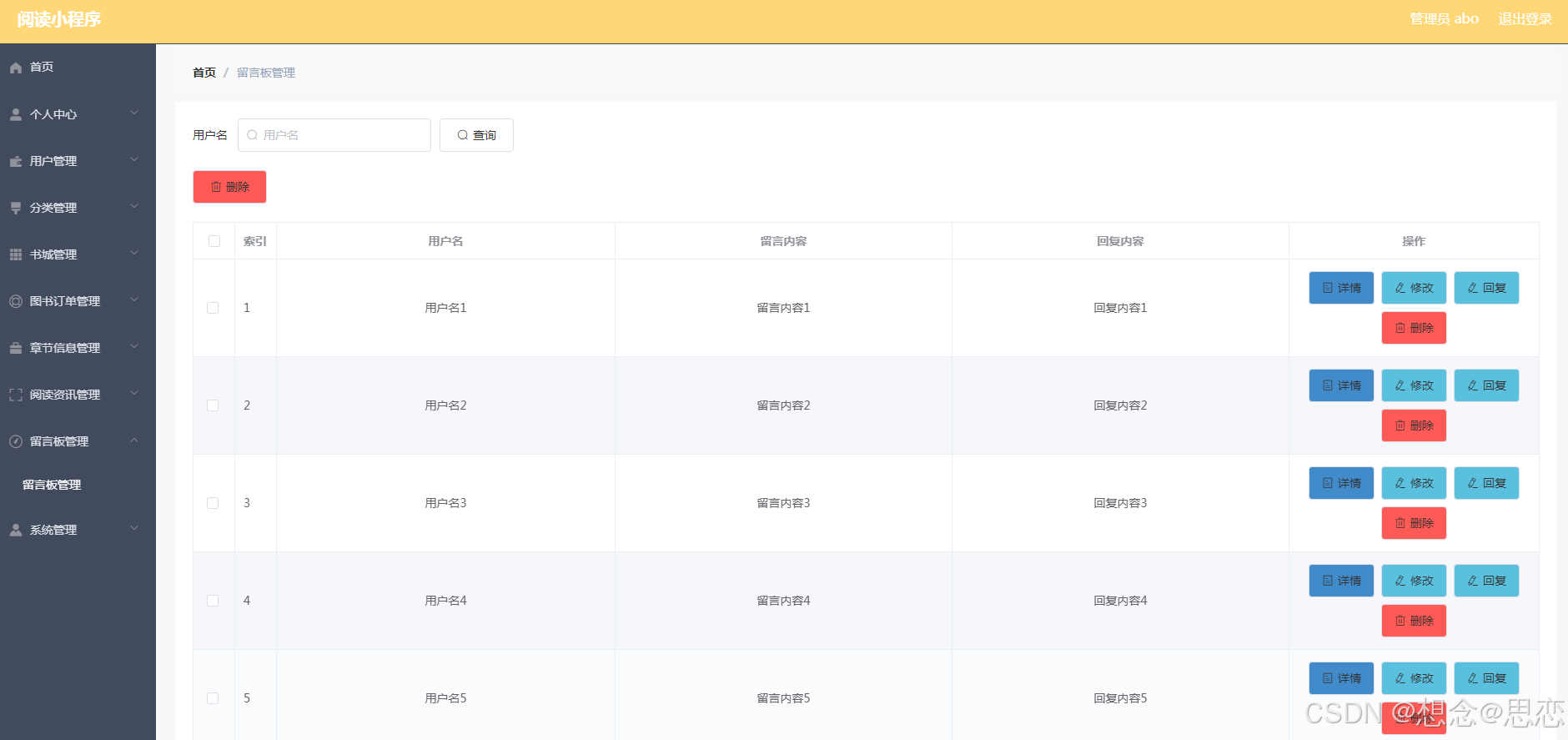Expand the 用户管理 menu chevron
This screenshot has height=740, width=1568.
[134, 159]
